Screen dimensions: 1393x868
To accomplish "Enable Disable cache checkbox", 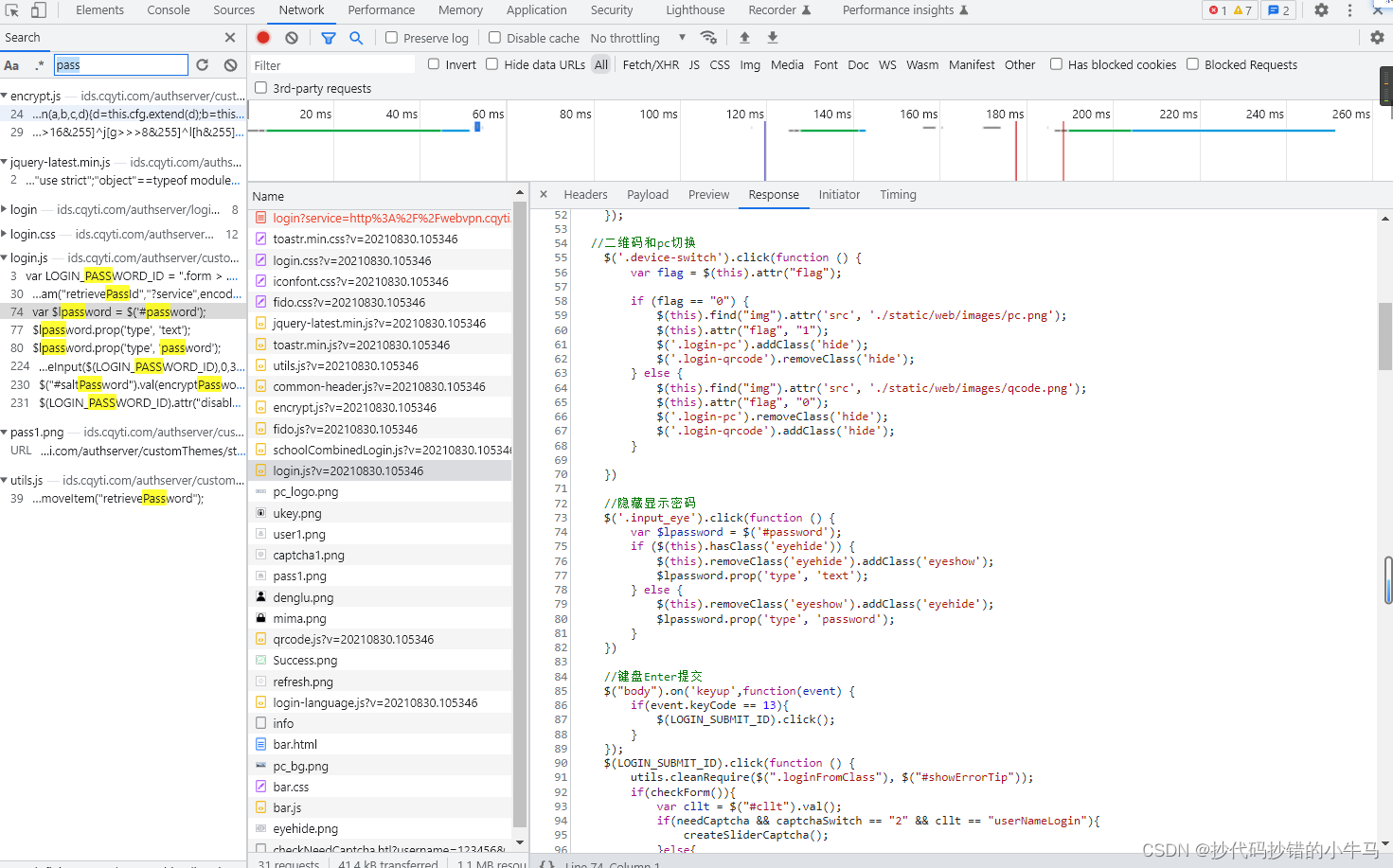I will coord(494,38).
